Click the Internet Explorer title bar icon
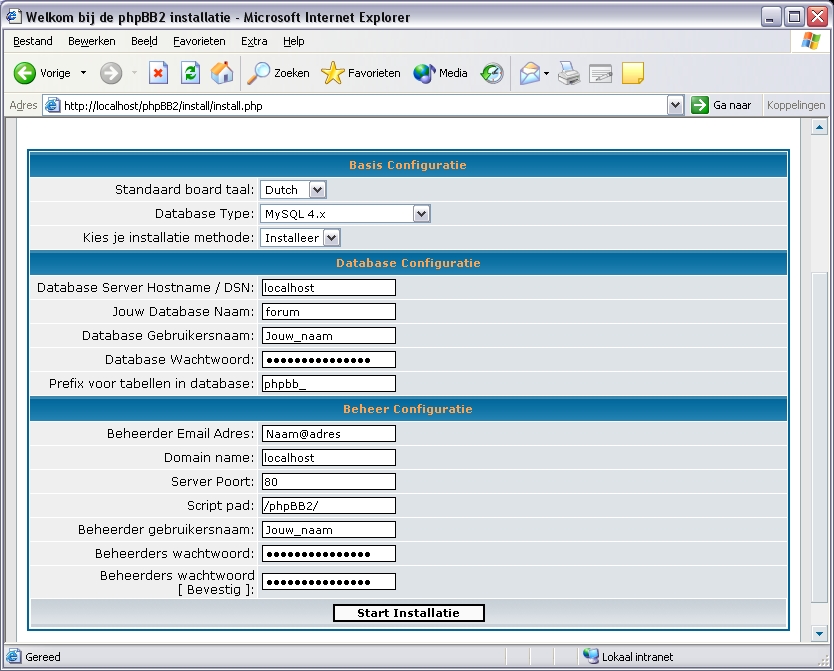 (x=14, y=17)
